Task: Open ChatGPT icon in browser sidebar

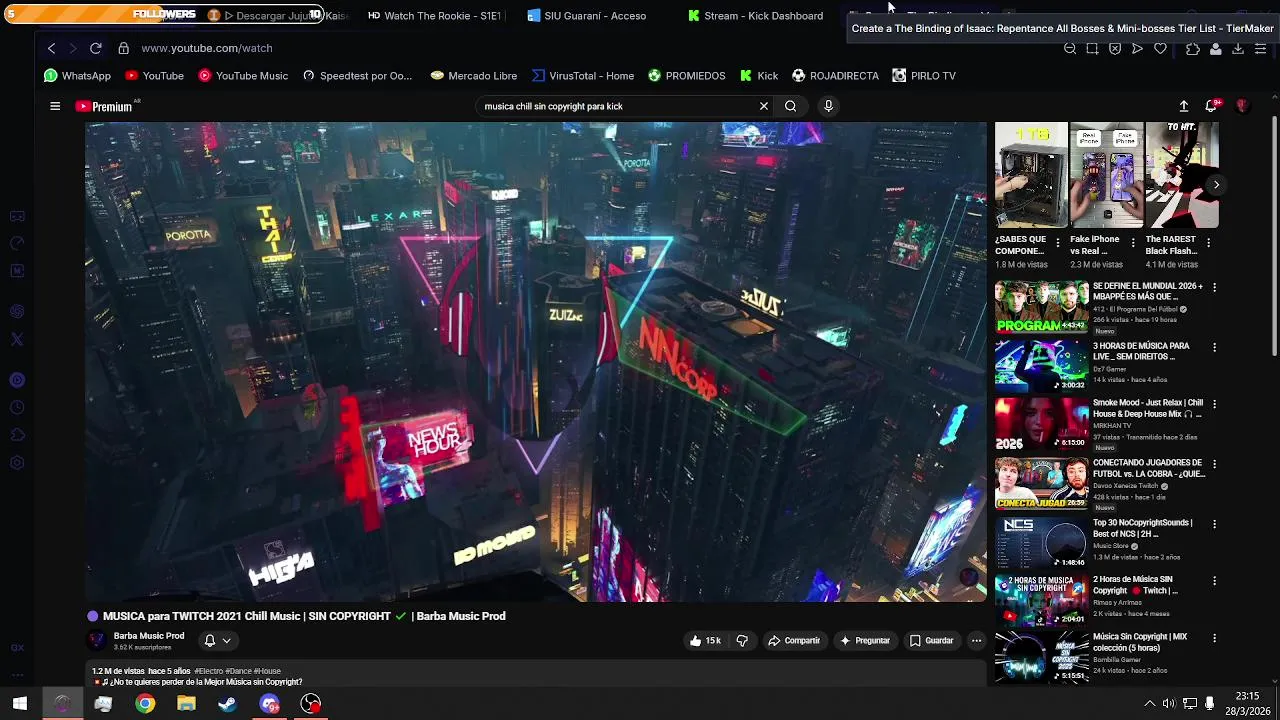Action: (17, 311)
